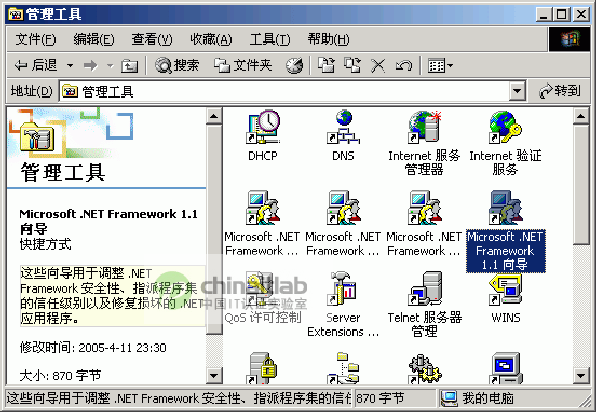Open the 工具(T) menu

point(269,39)
